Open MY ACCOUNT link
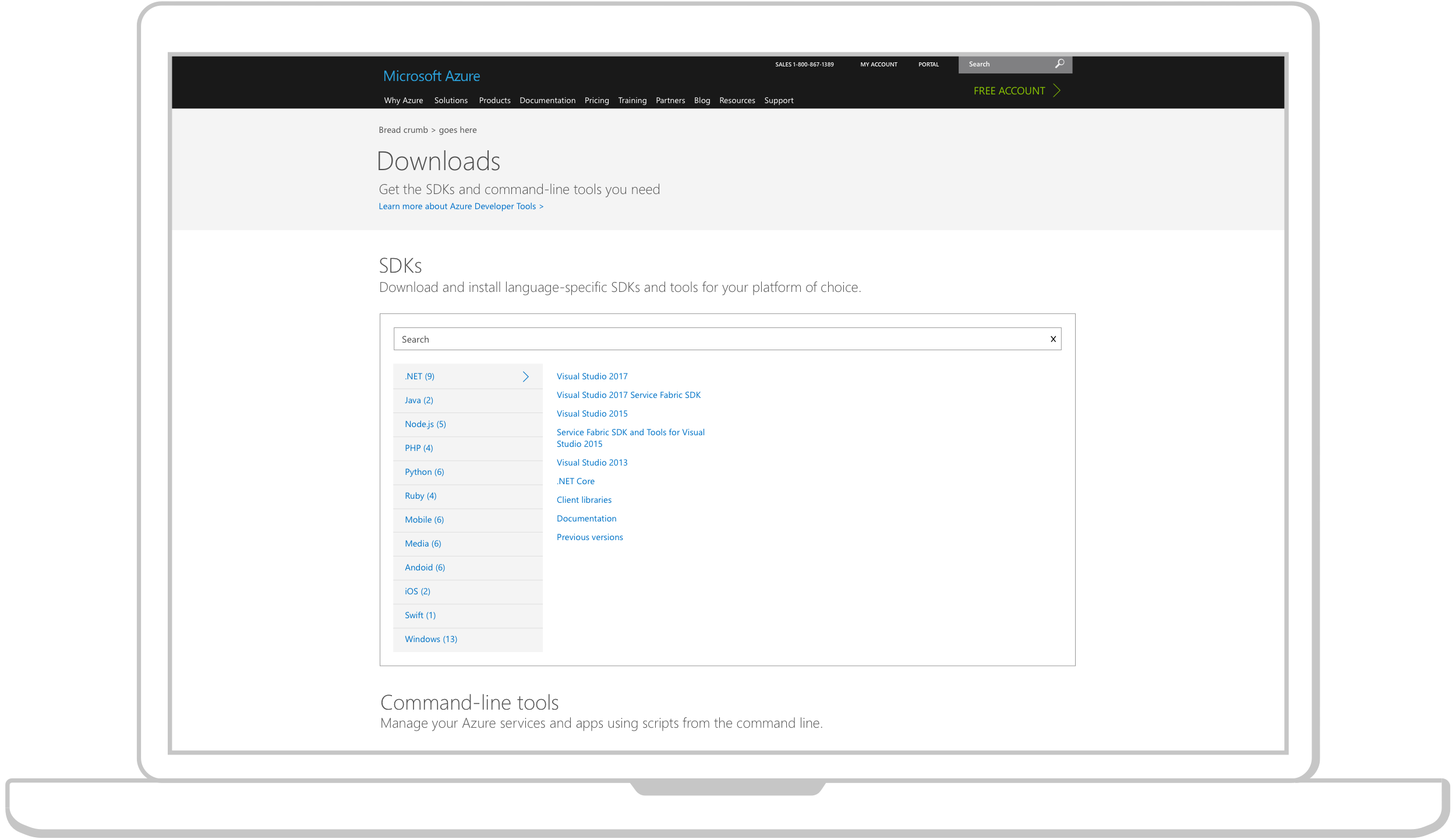 879,64
